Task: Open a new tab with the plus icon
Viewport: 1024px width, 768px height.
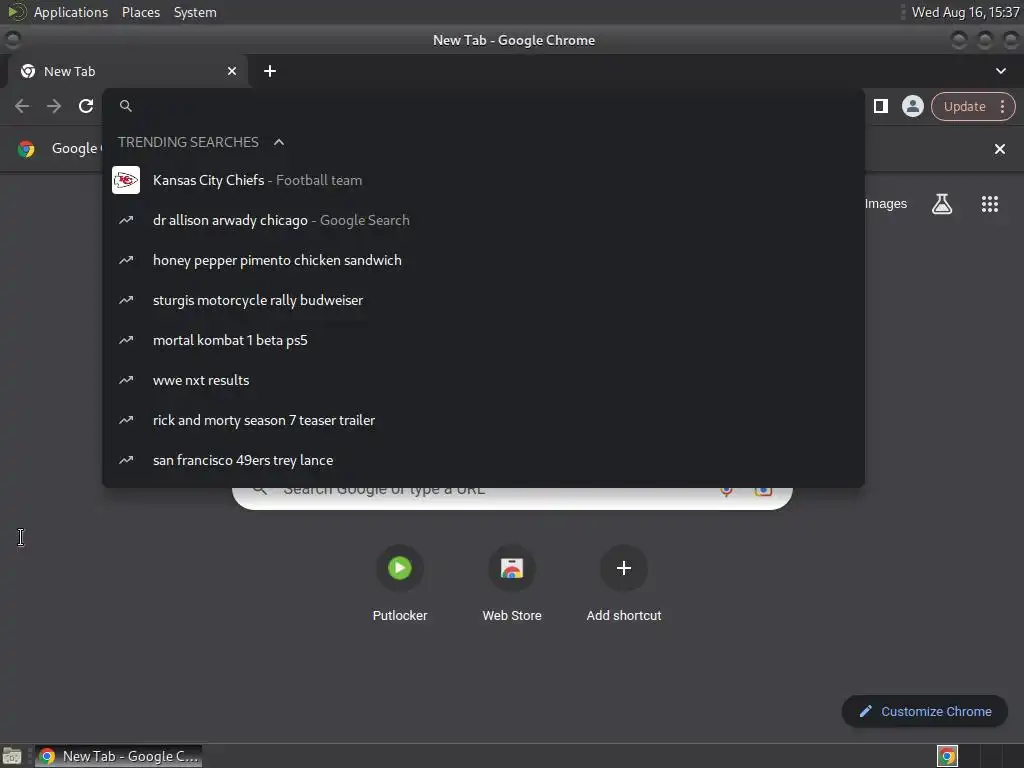Action: (270, 71)
